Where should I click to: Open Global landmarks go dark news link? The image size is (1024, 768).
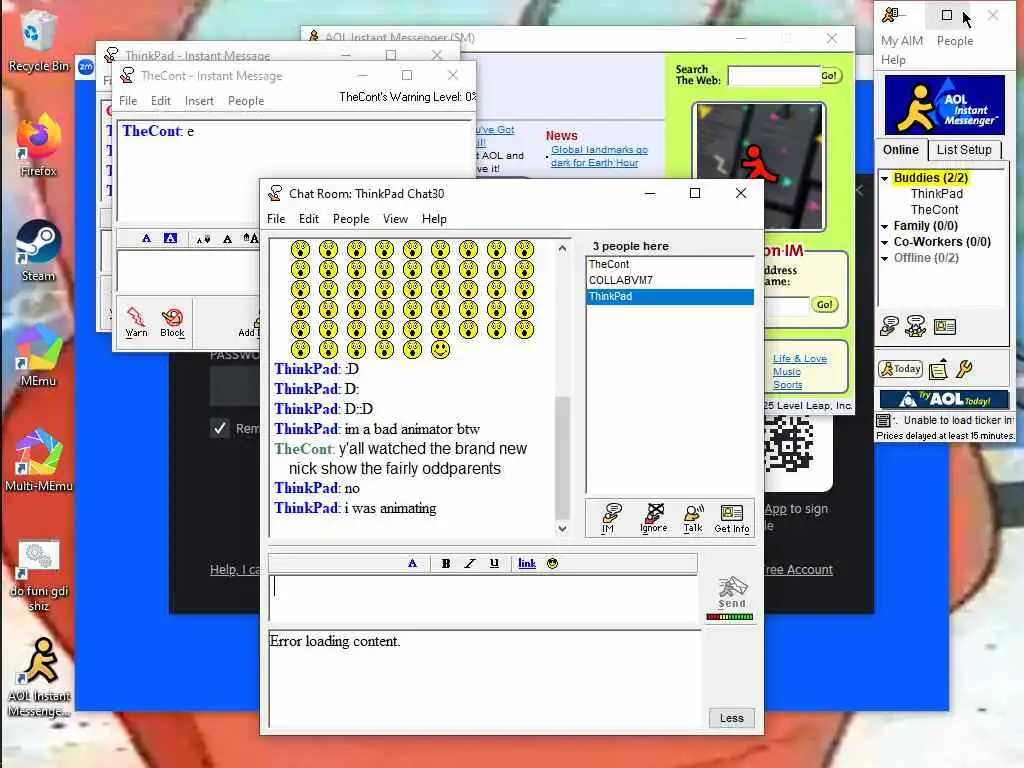(599, 156)
